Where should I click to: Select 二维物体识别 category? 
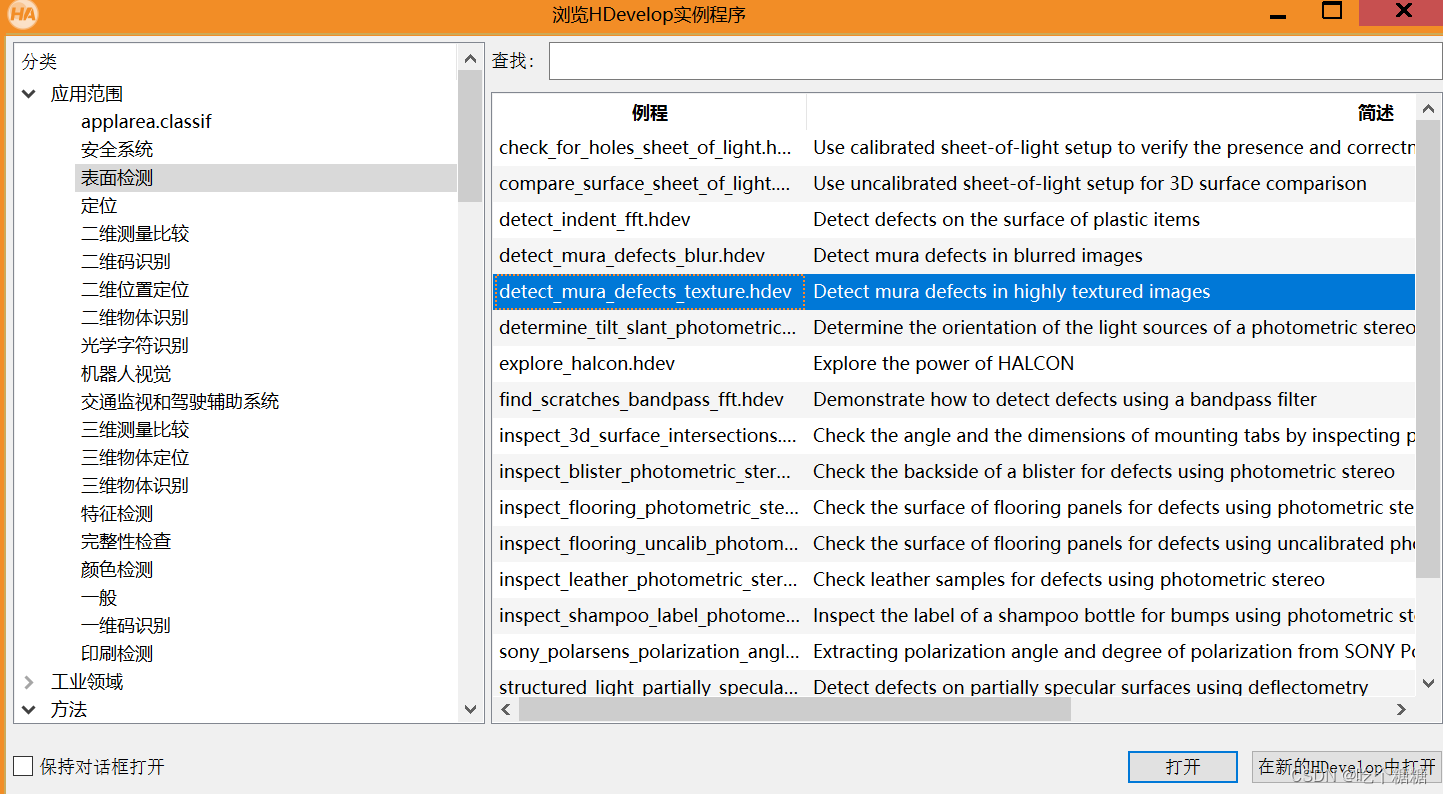tap(135, 318)
